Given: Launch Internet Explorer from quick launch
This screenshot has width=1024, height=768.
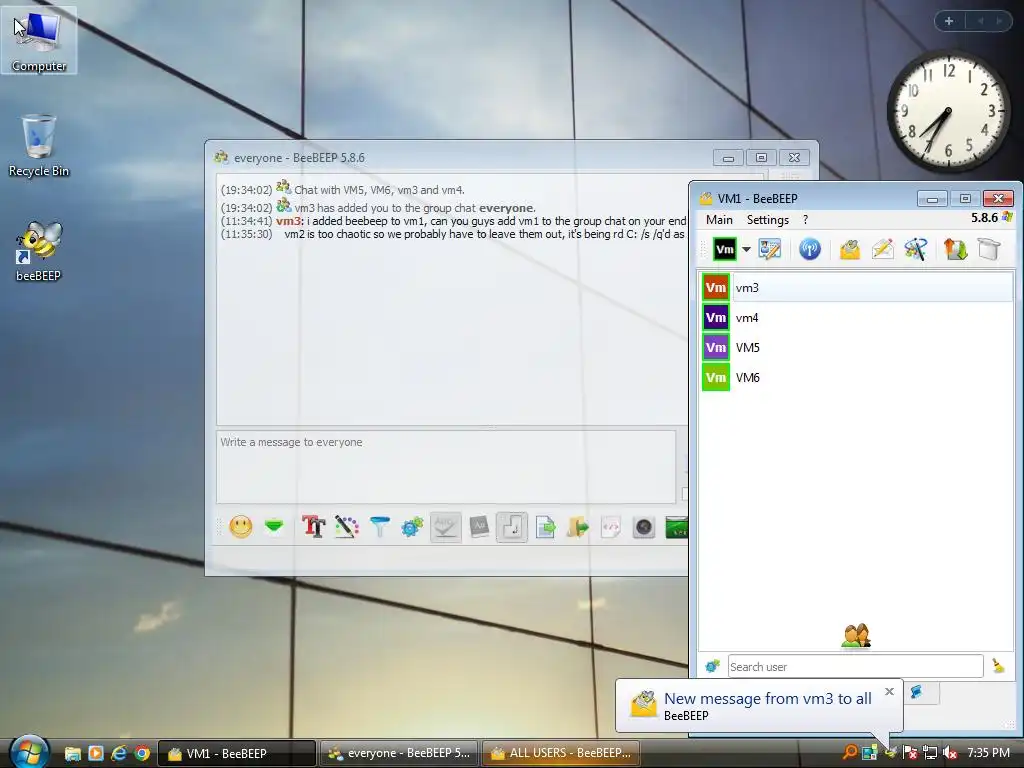Looking at the screenshot, I should tap(119, 754).
